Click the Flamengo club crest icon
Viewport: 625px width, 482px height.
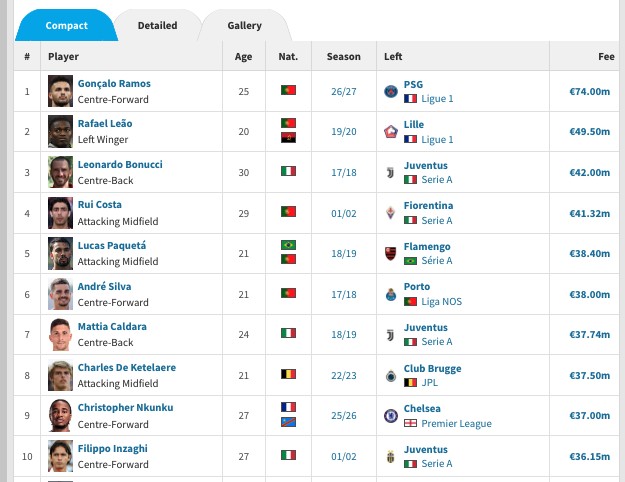coord(391,254)
